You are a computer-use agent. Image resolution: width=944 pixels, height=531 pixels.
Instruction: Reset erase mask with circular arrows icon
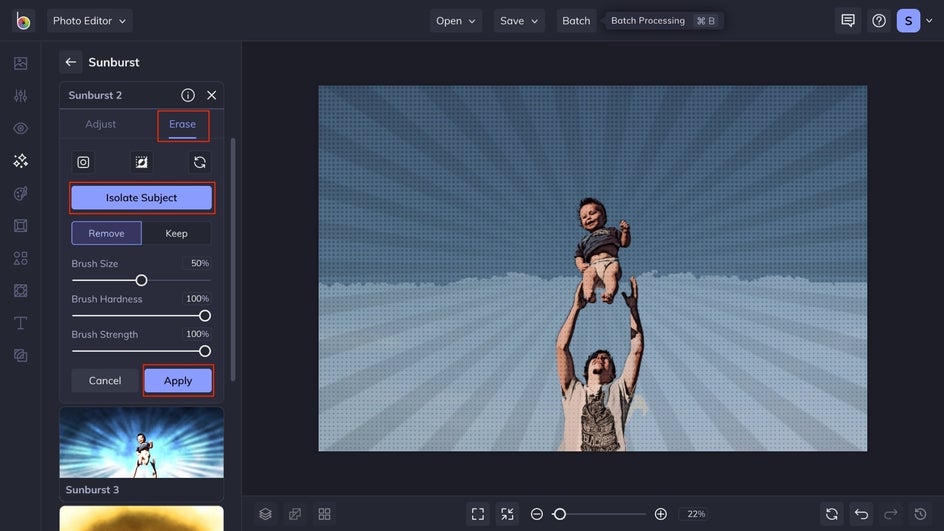click(x=199, y=162)
